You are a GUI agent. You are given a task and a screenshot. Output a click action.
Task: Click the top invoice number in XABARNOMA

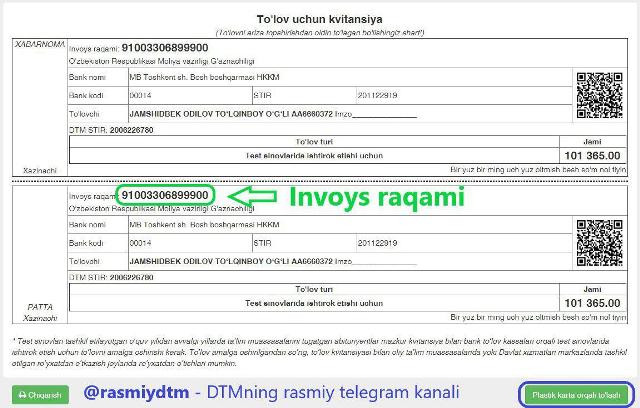point(164,48)
